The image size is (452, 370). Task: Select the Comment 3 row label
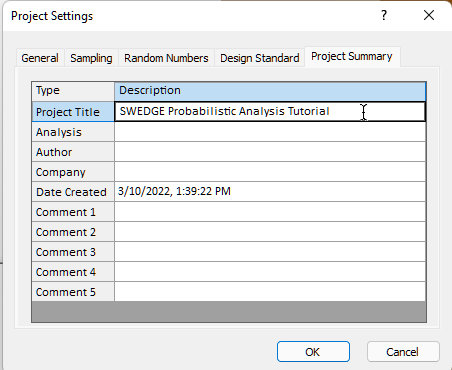click(x=73, y=252)
